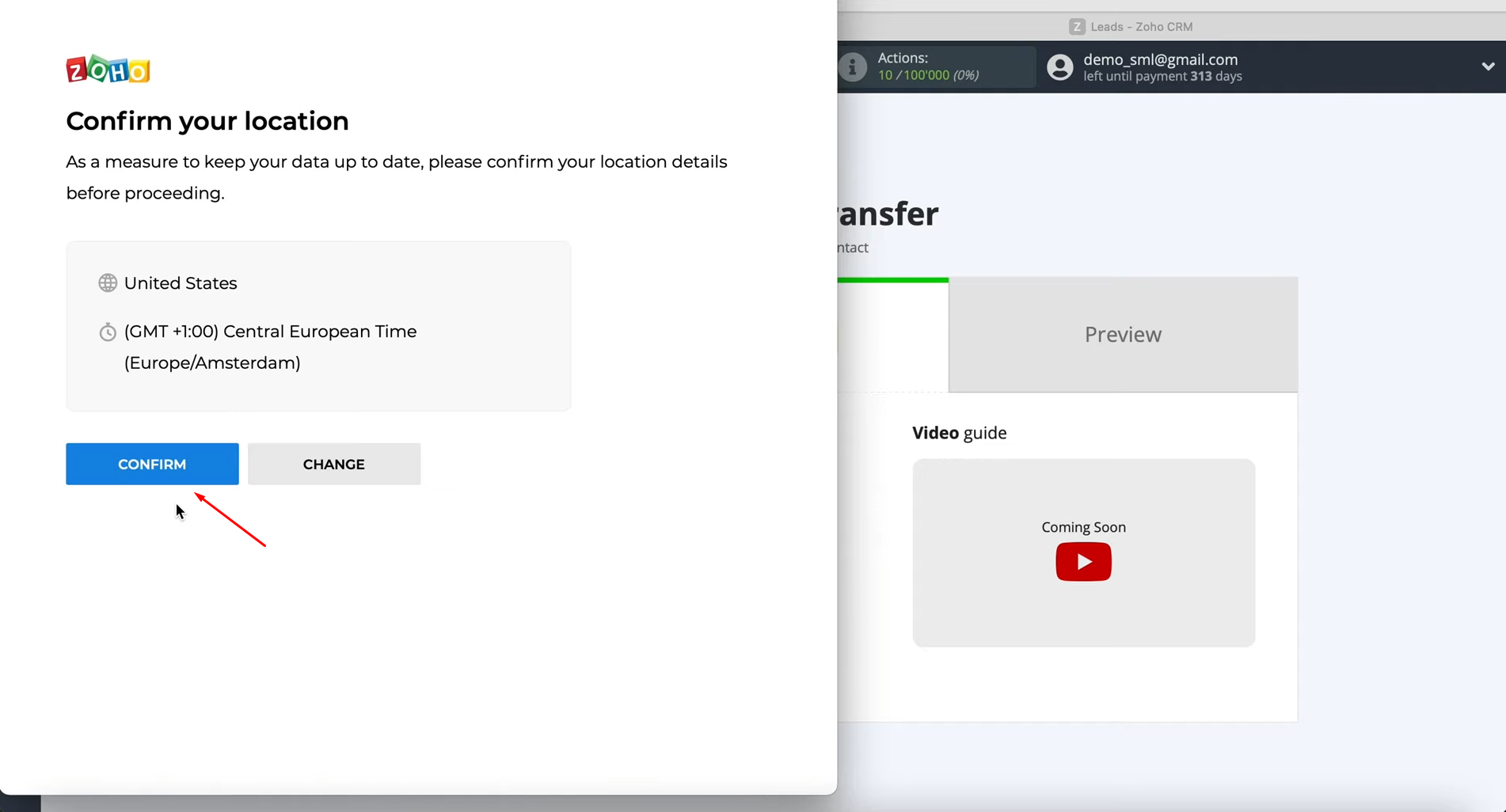The image size is (1506, 812).
Task: Click the 'United States' country text
Action: click(181, 283)
